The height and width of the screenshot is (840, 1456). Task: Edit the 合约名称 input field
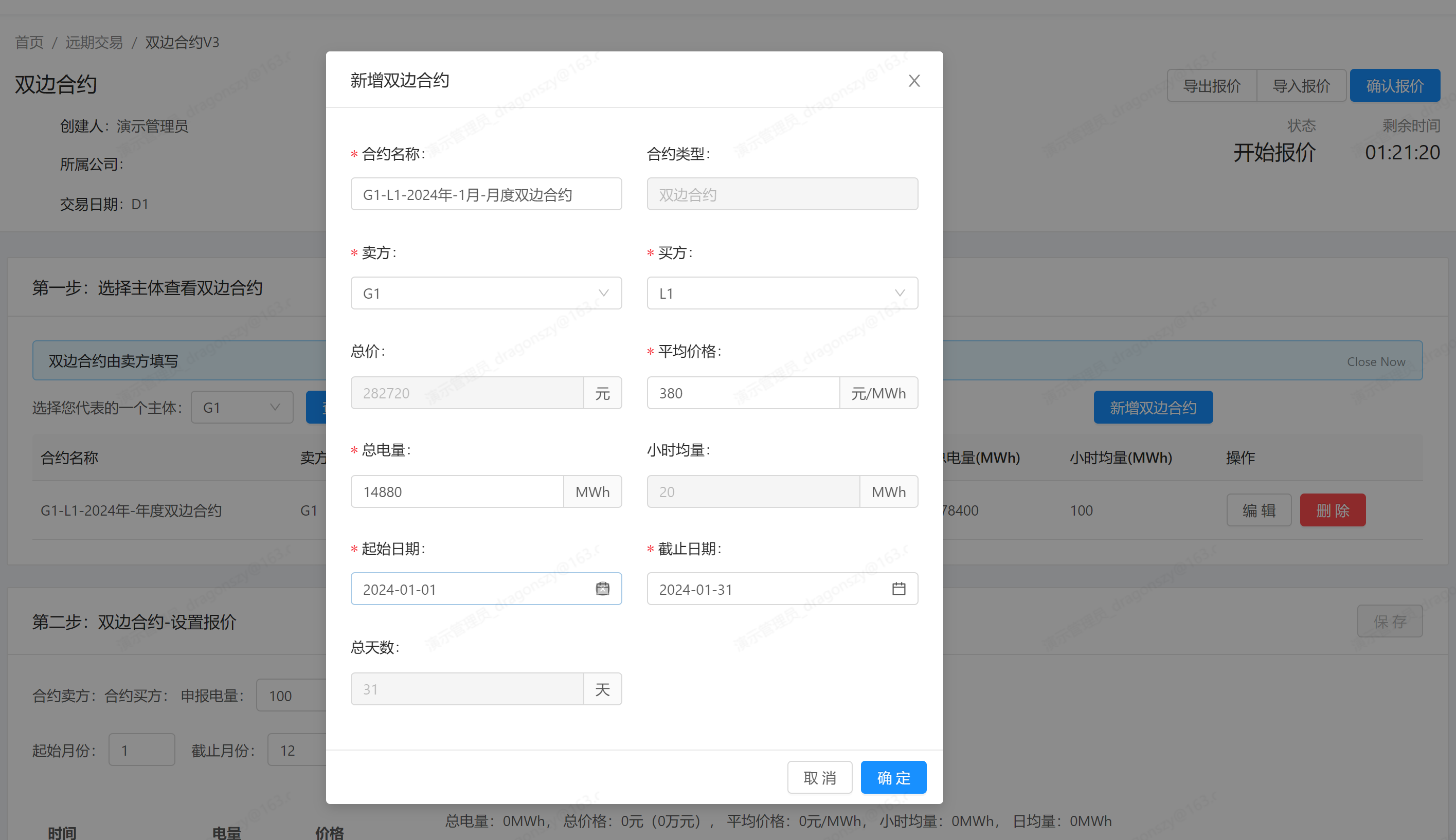[x=486, y=194]
